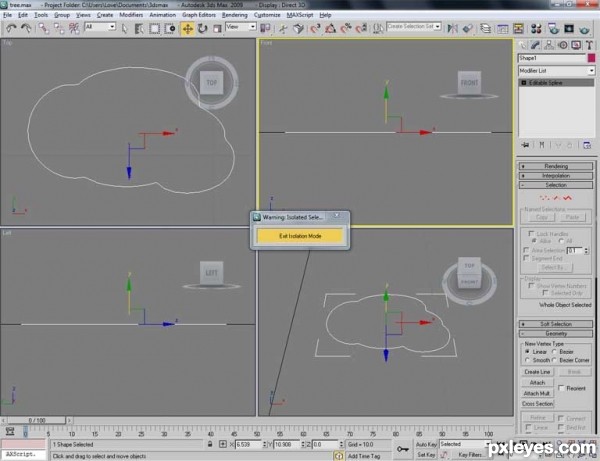The image size is (600, 461).
Task: Toggle the Lock Handles checkbox
Action: (x=531, y=233)
